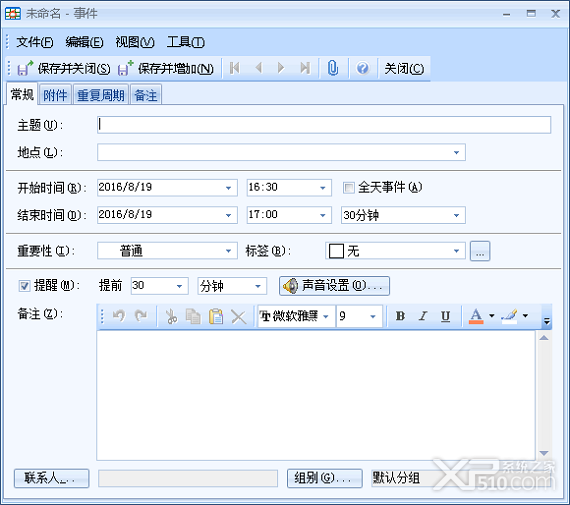
Task: Click the paste clipboard icon
Action: click(216, 316)
